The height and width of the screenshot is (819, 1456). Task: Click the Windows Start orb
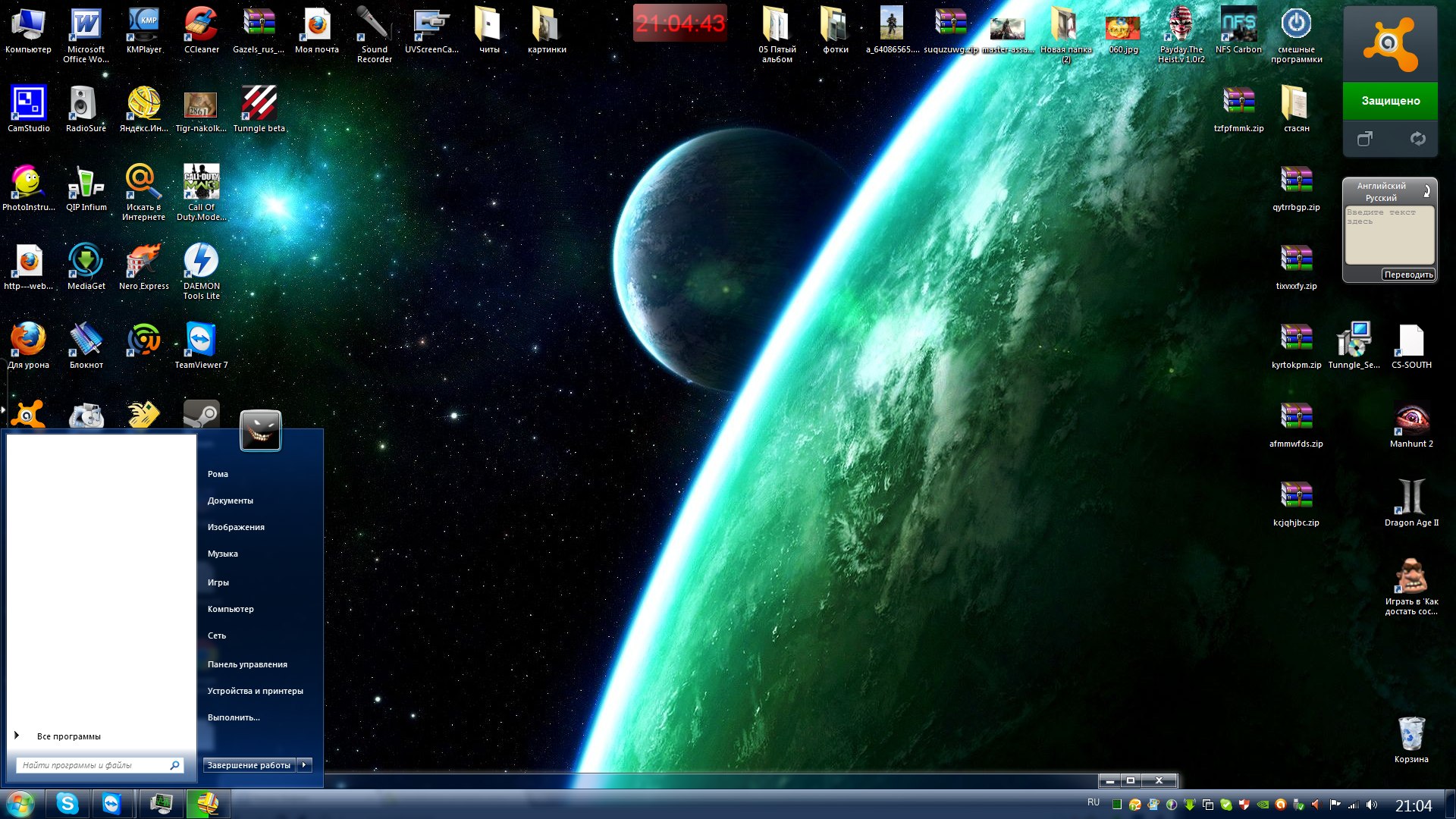click(20, 804)
